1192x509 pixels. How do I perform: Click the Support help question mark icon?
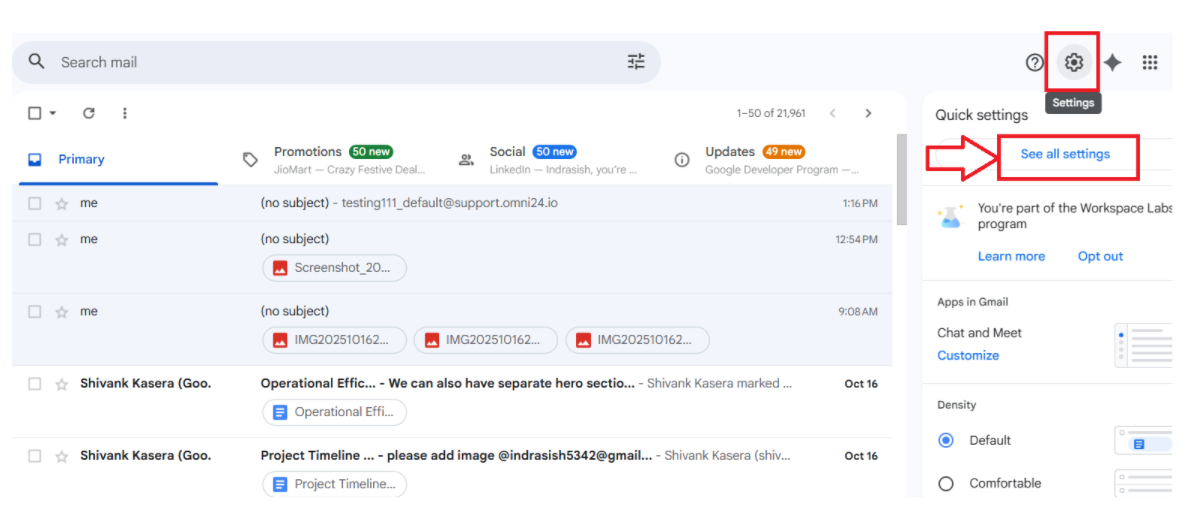(1035, 62)
